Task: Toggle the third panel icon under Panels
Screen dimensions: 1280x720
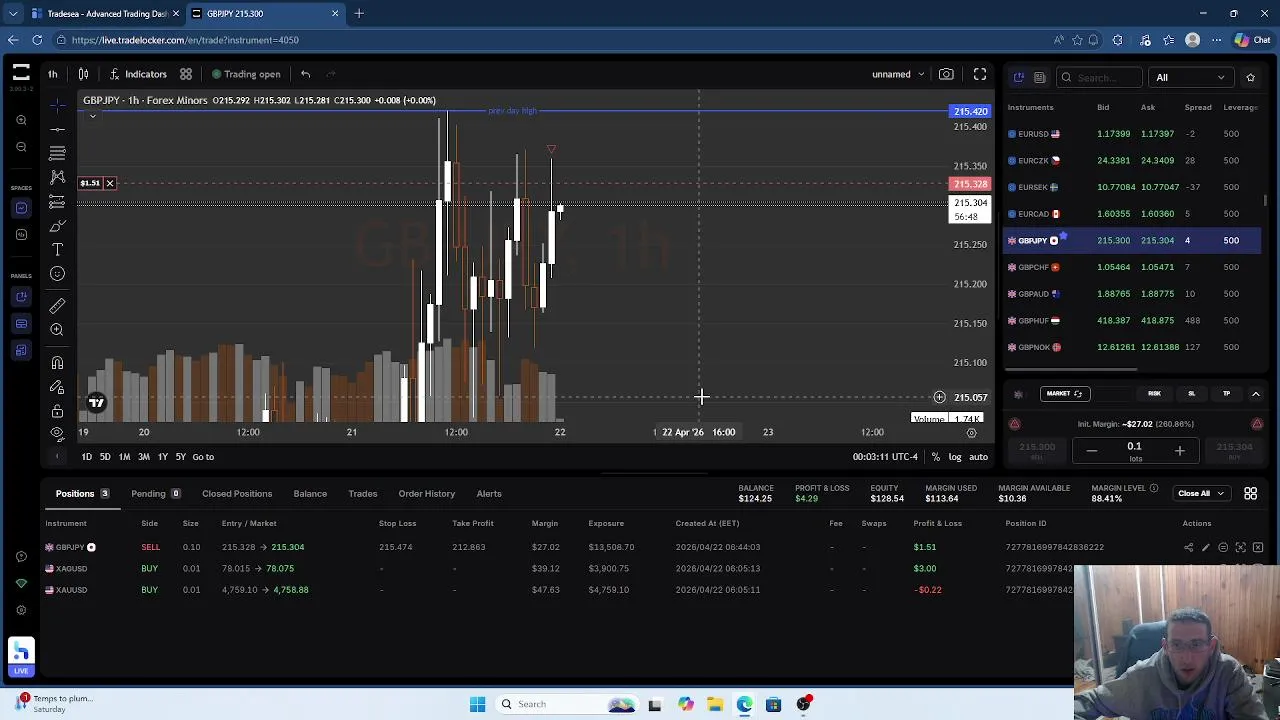Action: pos(21,350)
